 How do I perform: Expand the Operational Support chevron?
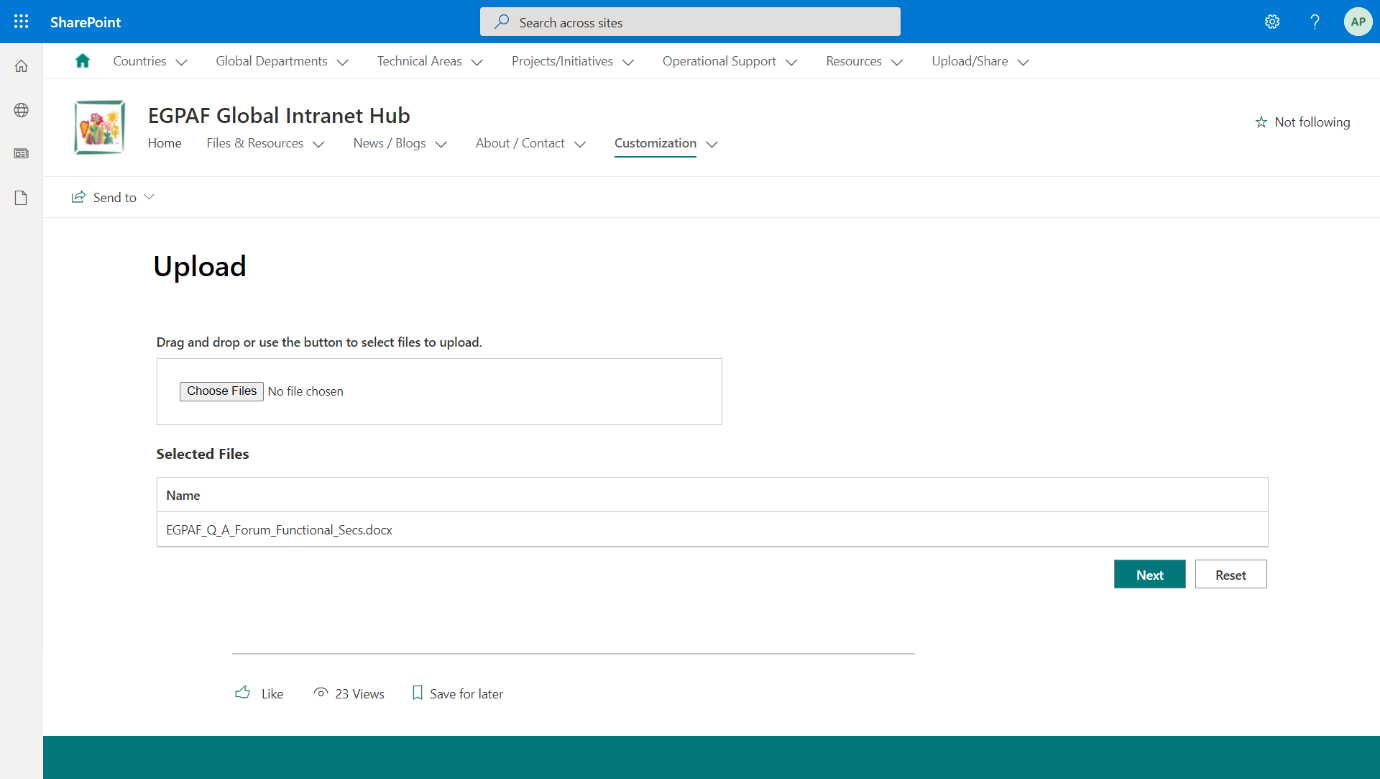click(x=791, y=62)
